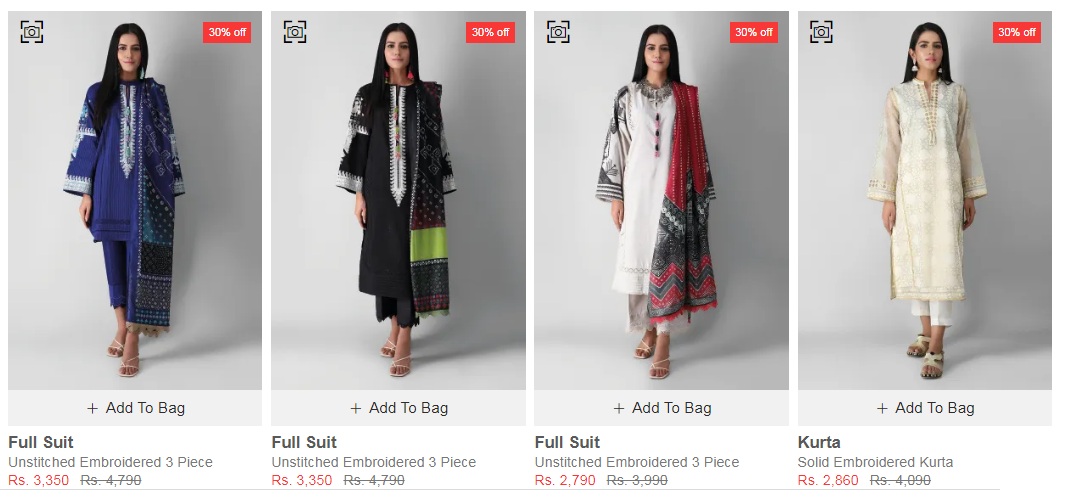Image resolution: width=1076 pixels, height=498 pixels.
Task: Click camera icon on white suit image
Action: click(x=559, y=32)
